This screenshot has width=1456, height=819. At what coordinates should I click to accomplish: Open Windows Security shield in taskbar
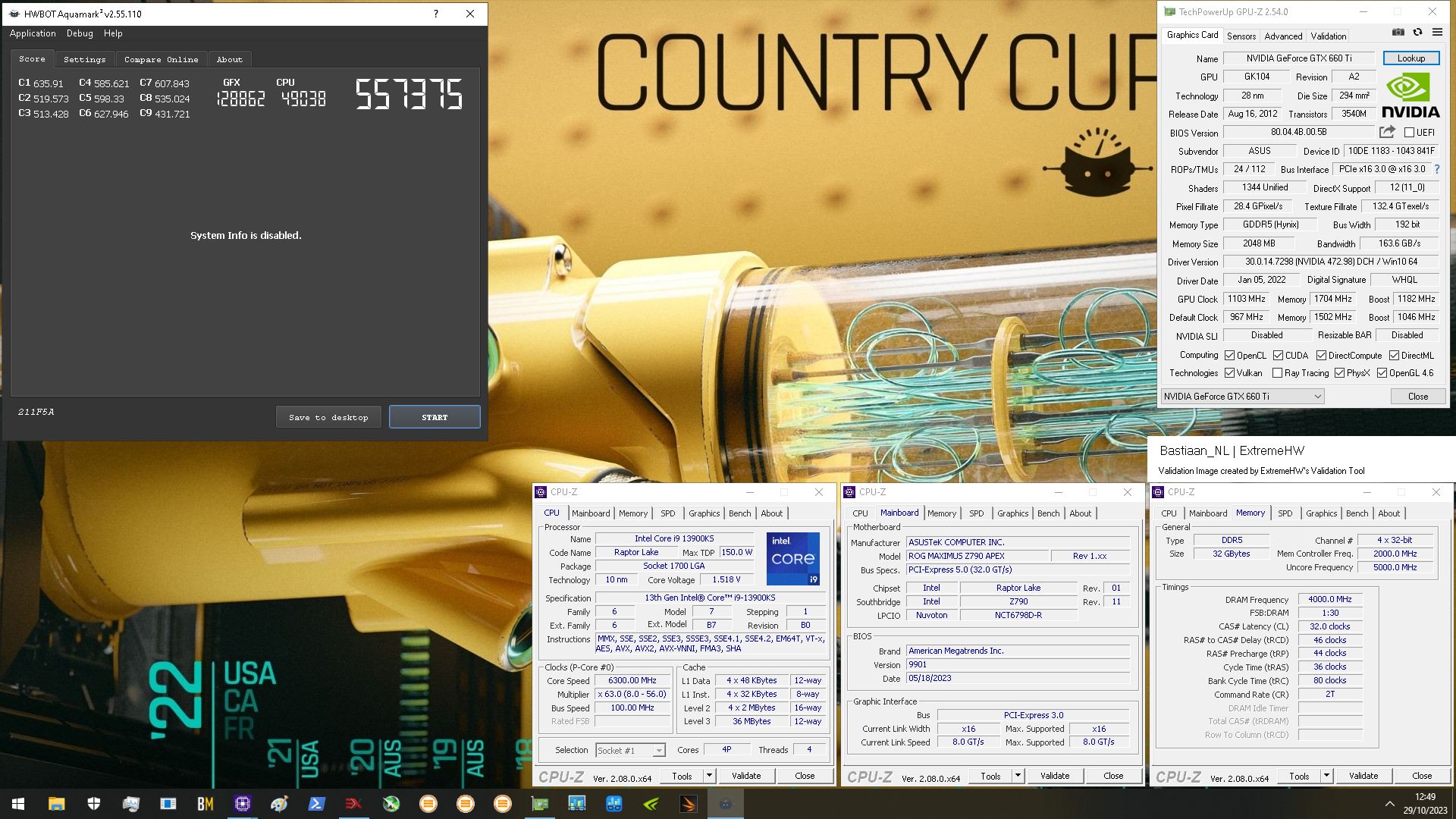point(94,804)
